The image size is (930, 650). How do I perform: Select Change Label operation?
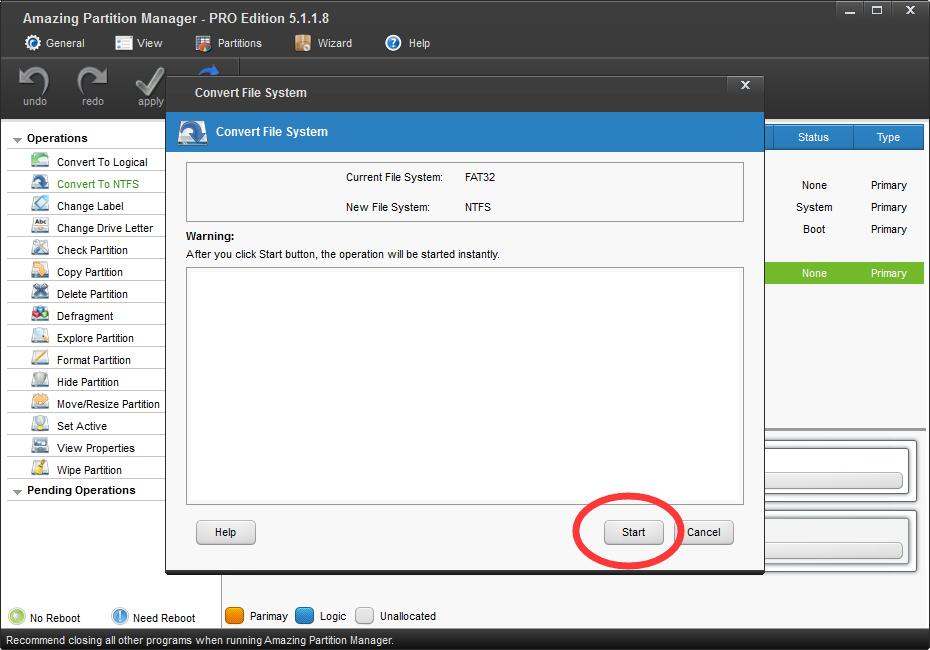[90, 206]
